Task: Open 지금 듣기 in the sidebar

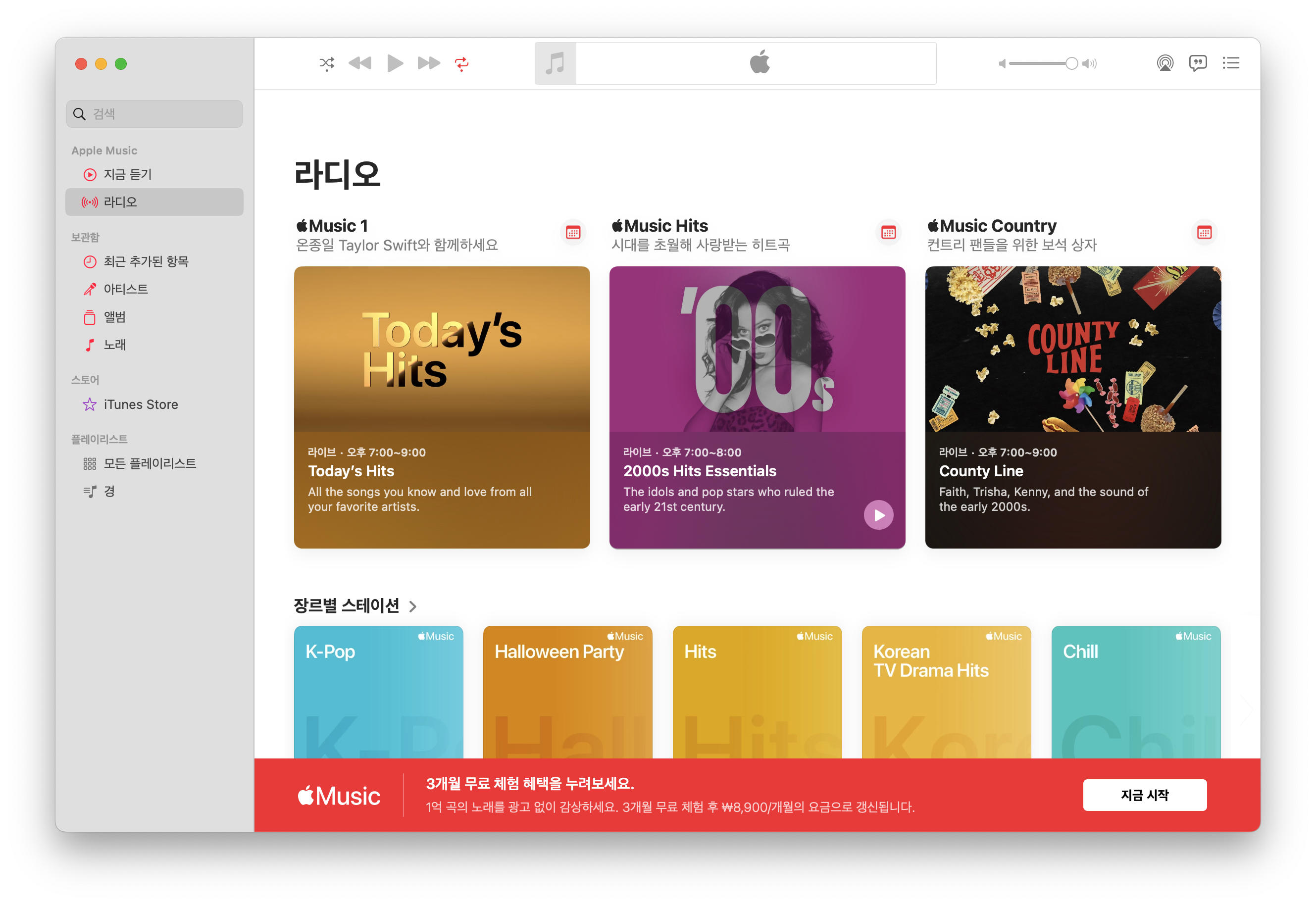Action: pyautogui.click(x=128, y=175)
